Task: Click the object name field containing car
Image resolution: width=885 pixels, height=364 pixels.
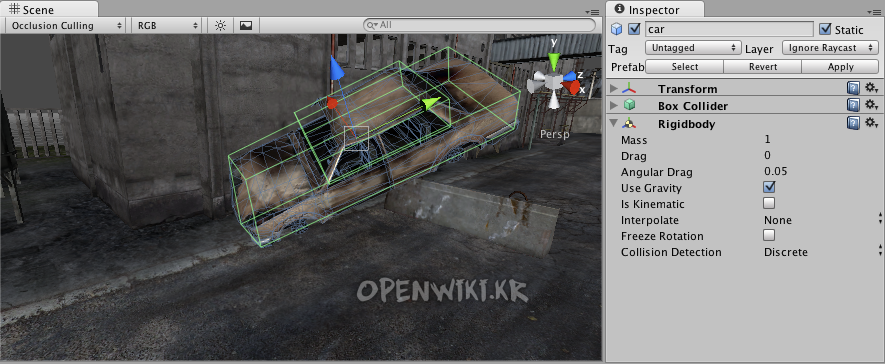Action: [x=729, y=29]
